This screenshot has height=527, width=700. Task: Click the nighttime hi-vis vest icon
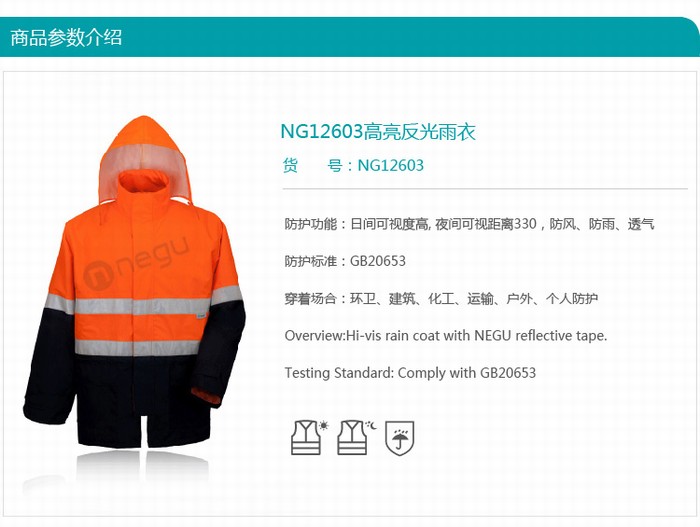click(x=356, y=437)
